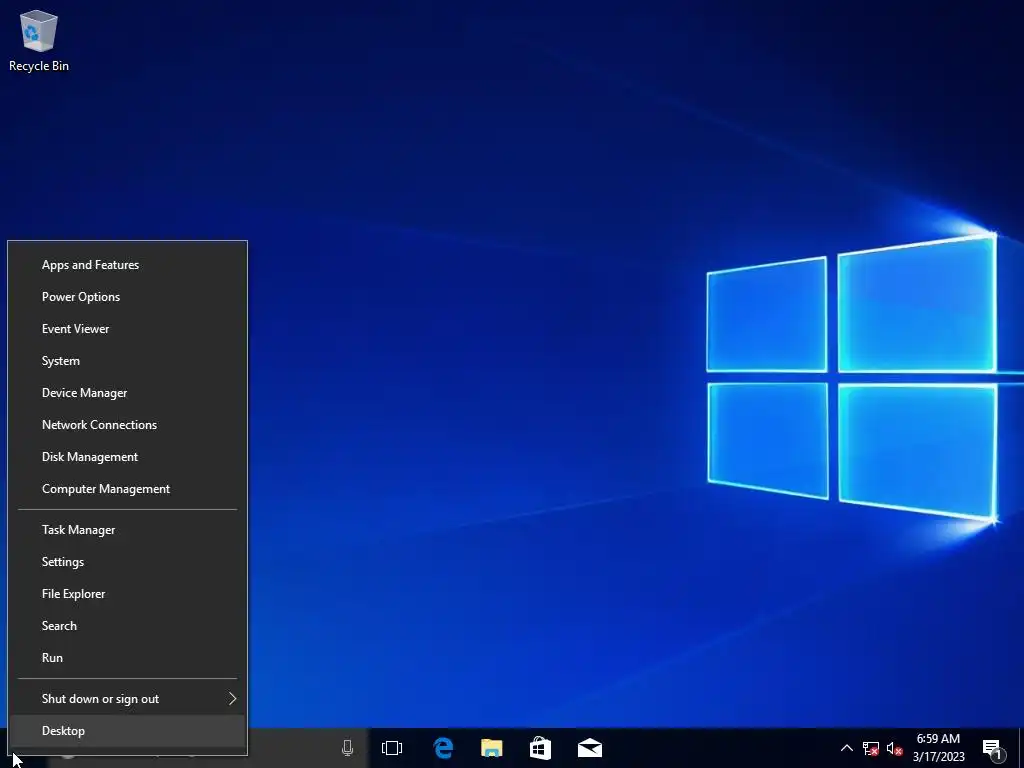Open the Recycle Bin desktop icon

tap(39, 41)
